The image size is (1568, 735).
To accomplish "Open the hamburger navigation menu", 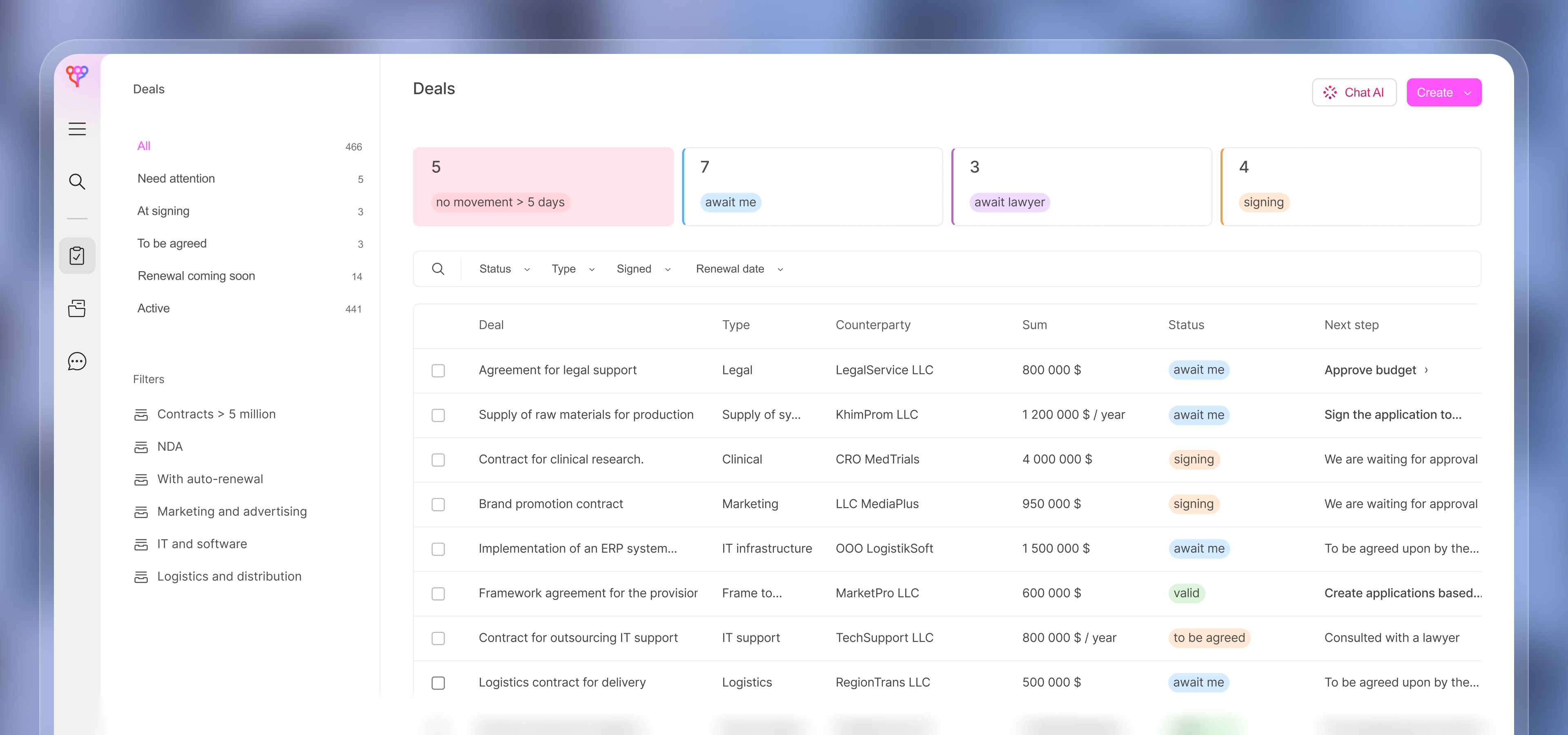I will click(x=77, y=129).
